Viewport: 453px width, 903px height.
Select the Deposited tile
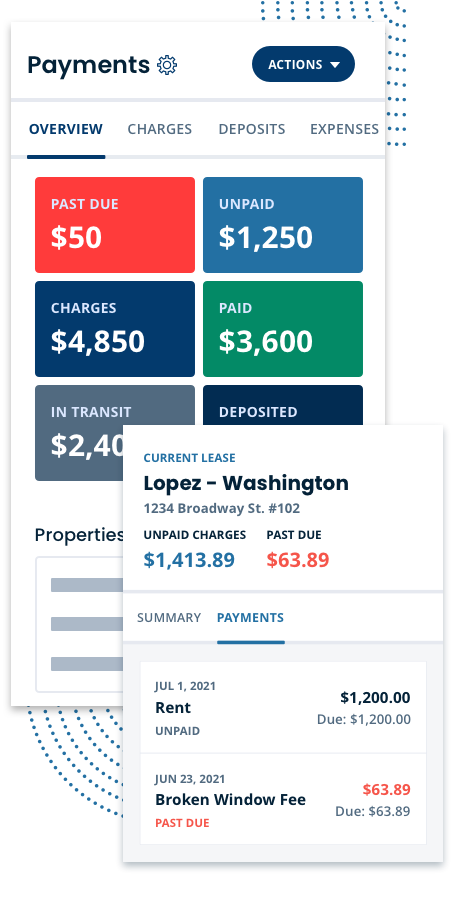(x=283, y=405)
